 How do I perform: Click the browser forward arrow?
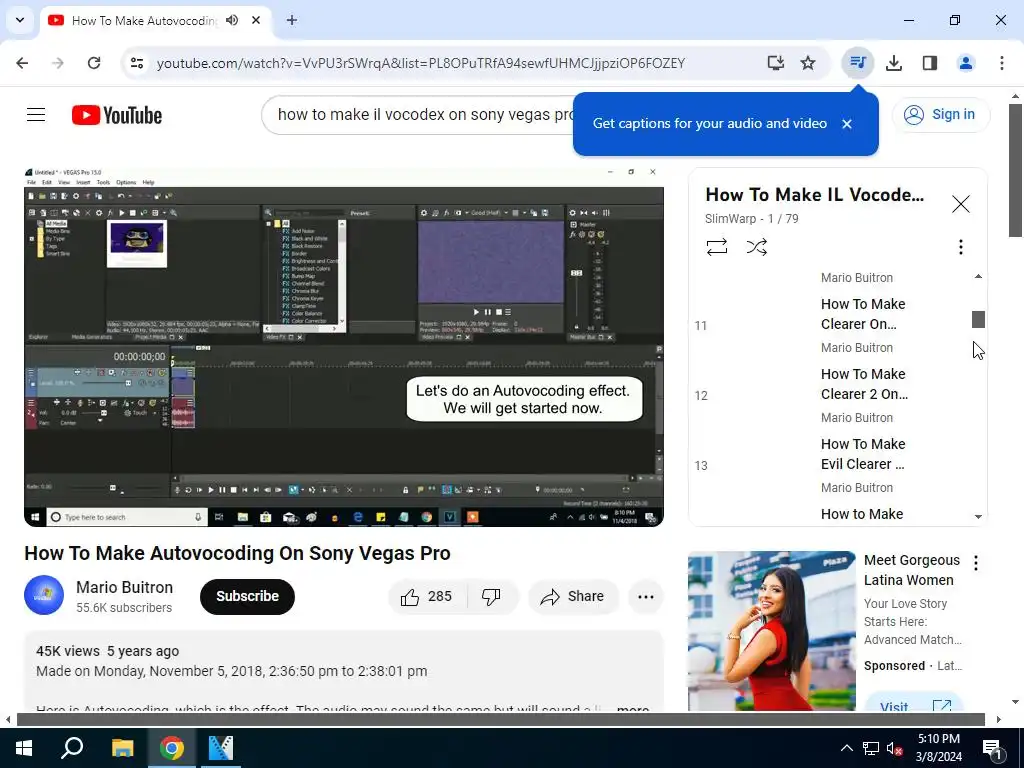point(58,63)
